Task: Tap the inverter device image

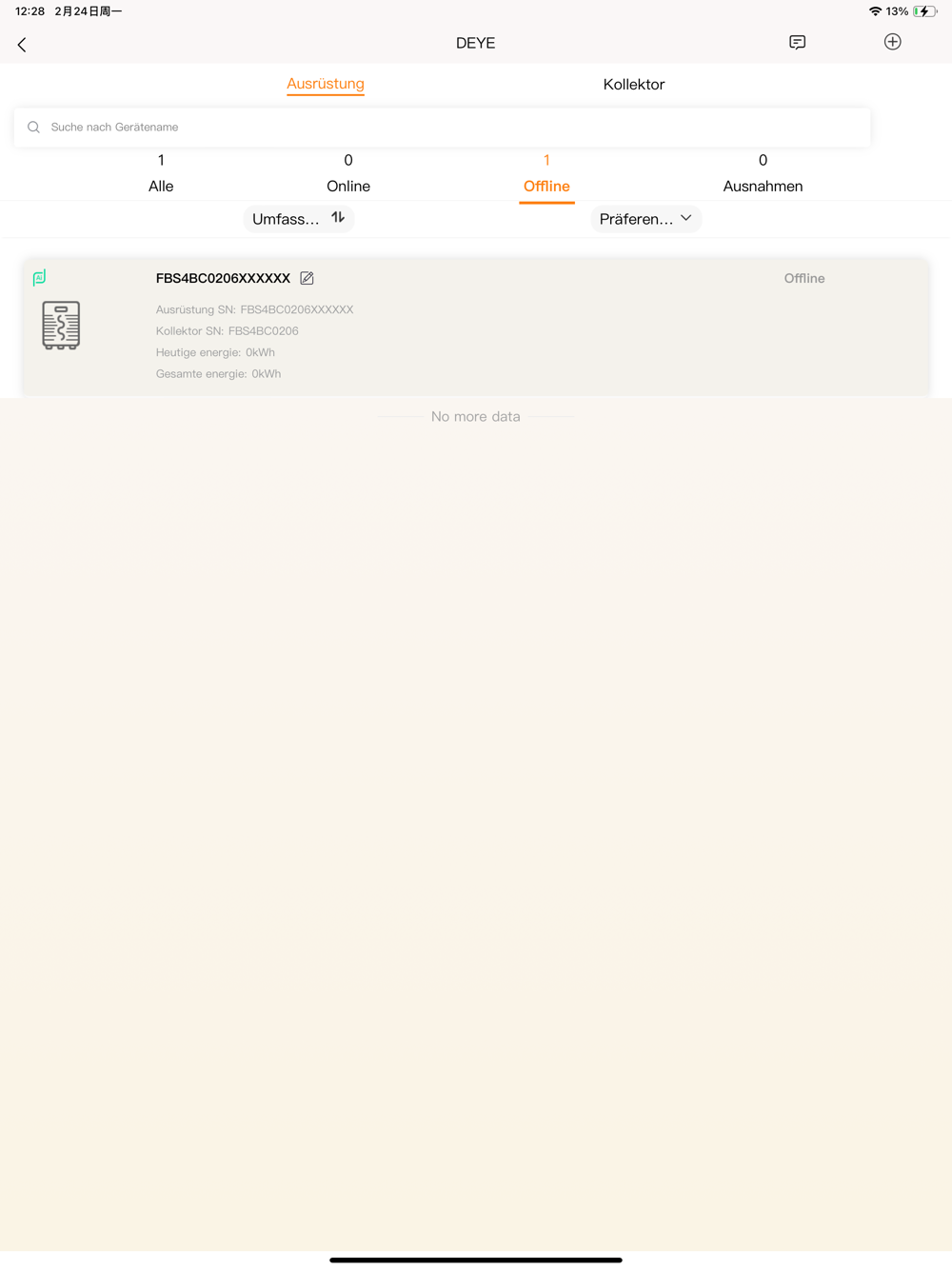Action: click(61, 326)
